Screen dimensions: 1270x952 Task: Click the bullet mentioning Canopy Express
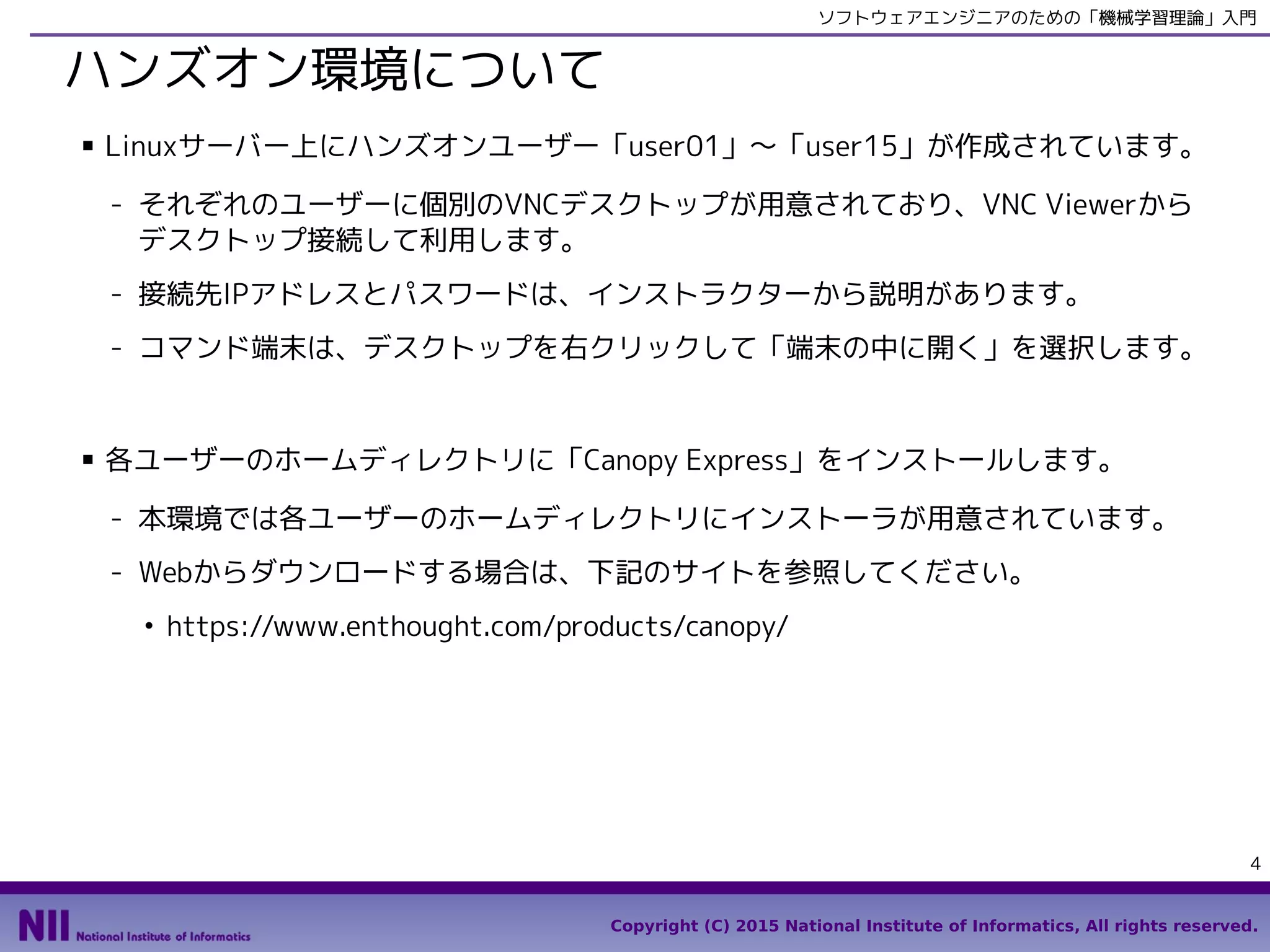coord(610,460)
